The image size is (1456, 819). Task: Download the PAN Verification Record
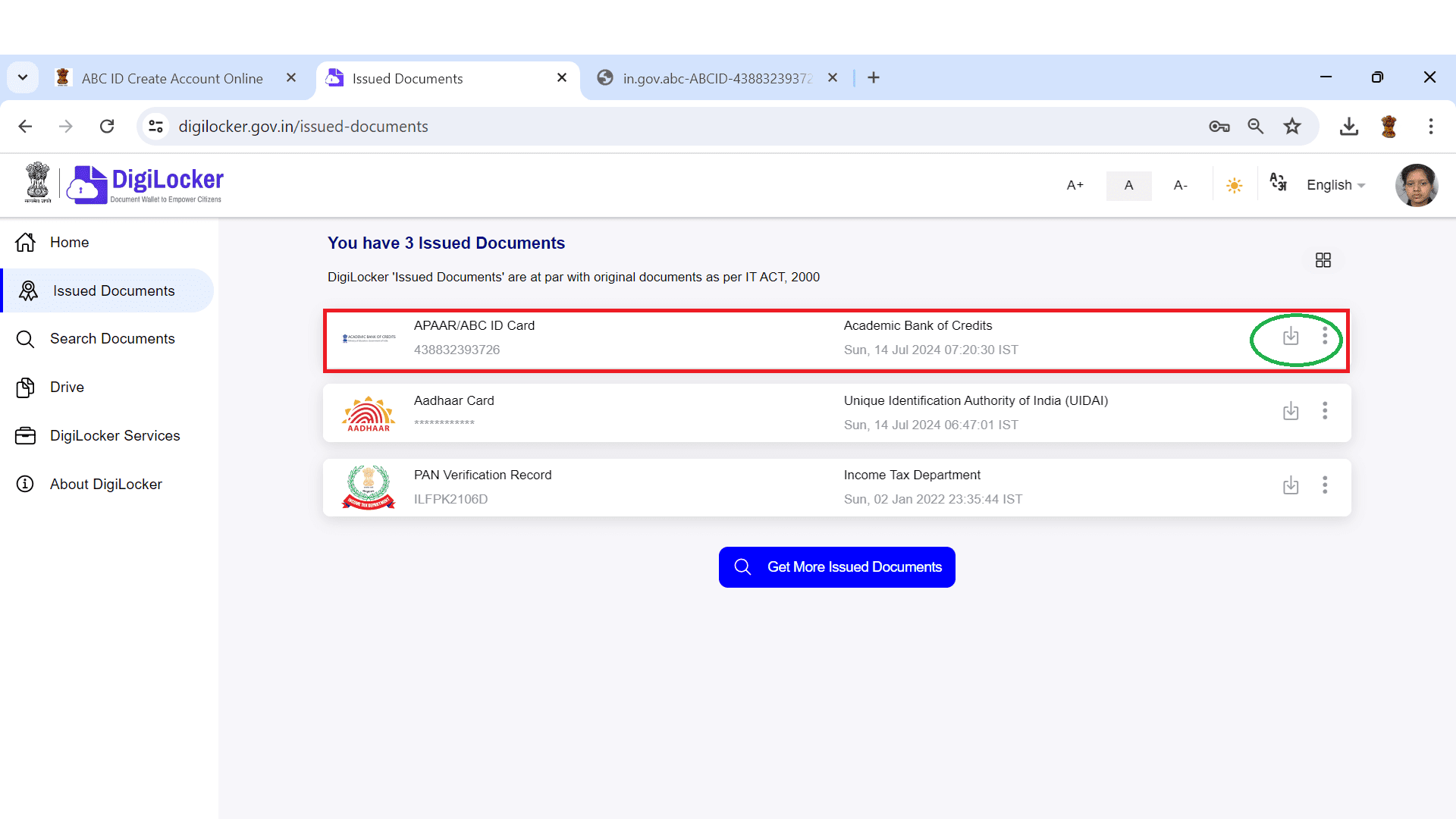pyautogui.click(x=1291, y=485)
